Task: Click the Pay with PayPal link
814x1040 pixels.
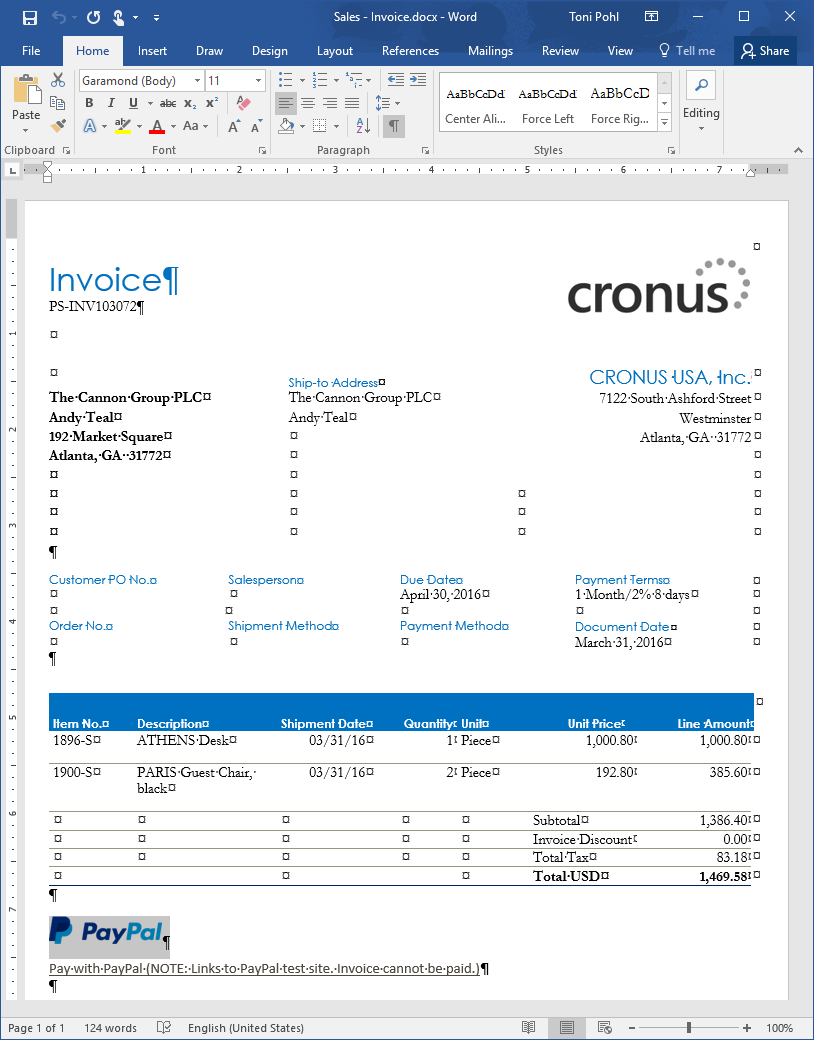Action: pos(264,969)
